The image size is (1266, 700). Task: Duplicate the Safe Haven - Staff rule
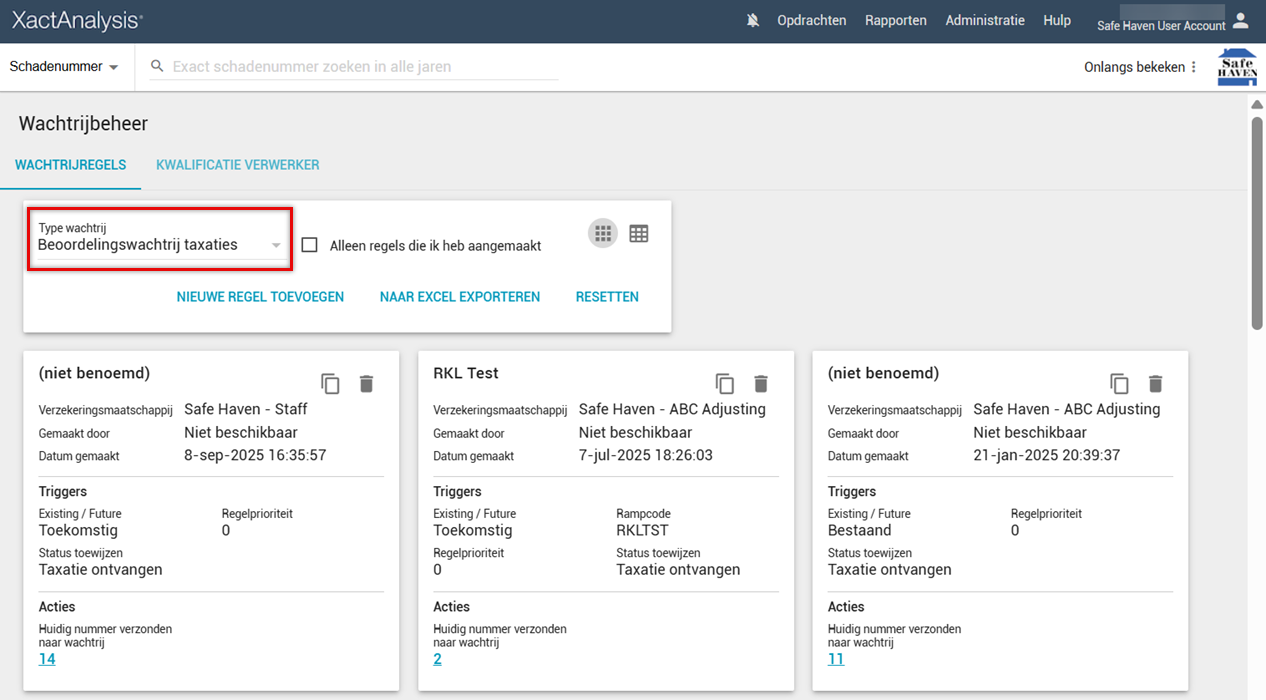pos(330,384)
